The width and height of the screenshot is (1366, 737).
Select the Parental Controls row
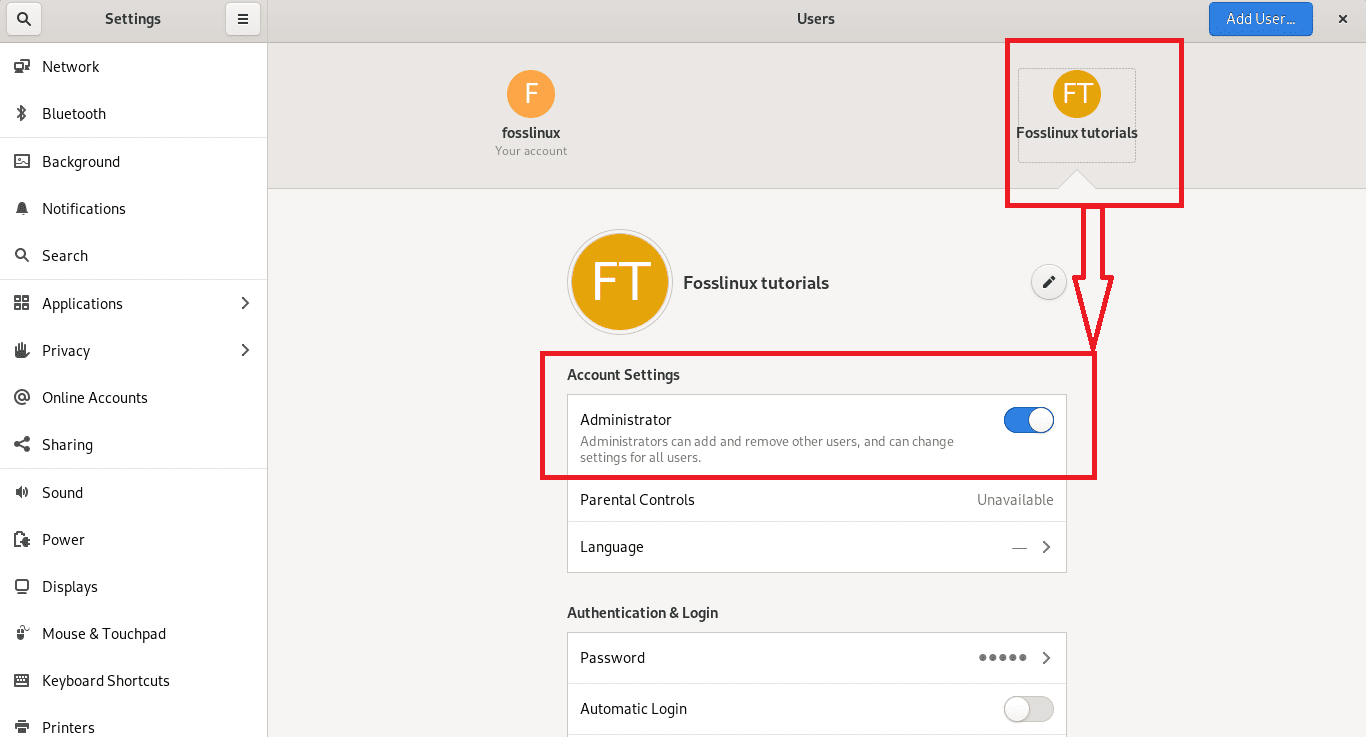tap(816, 499)
